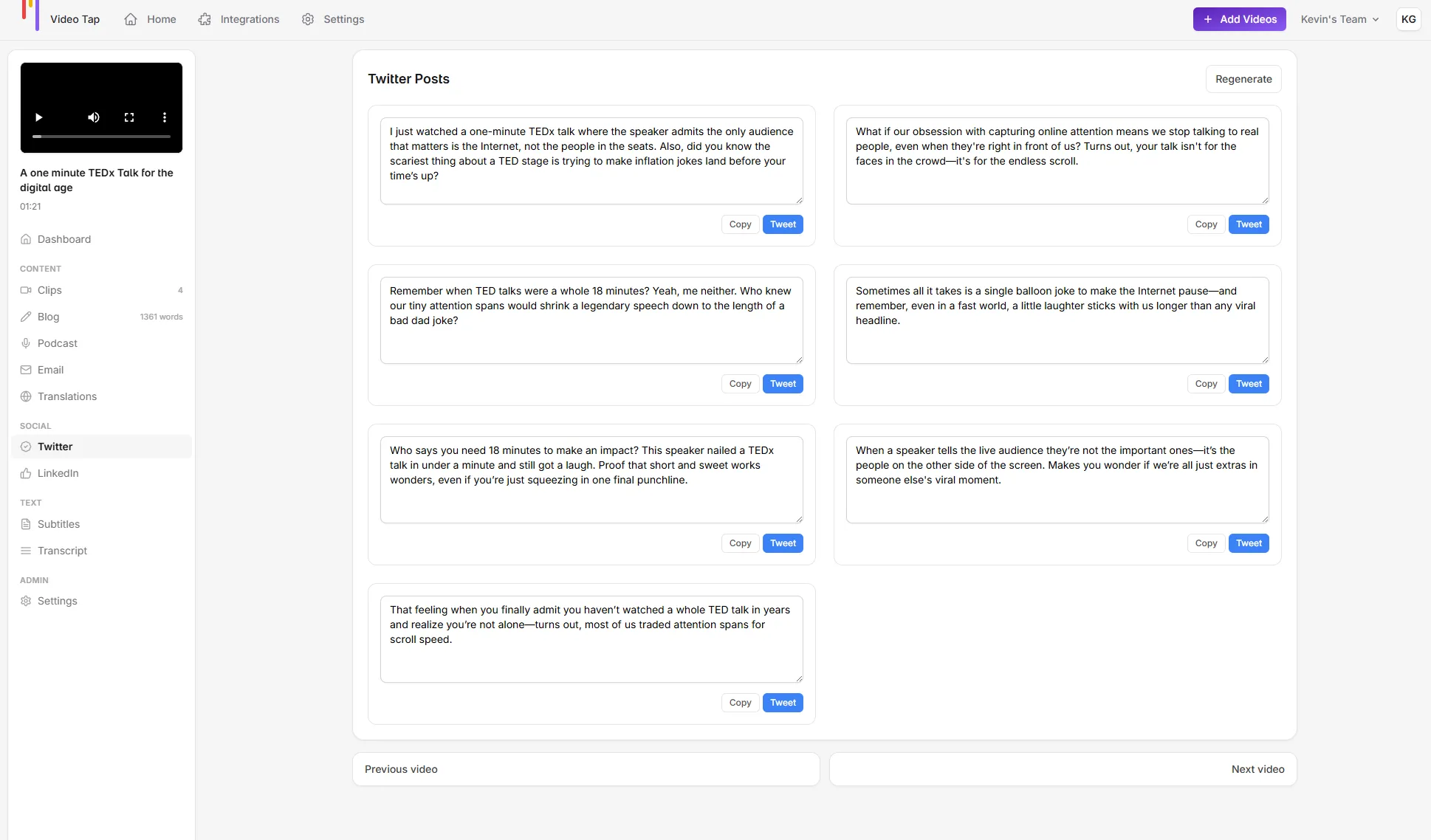Click the Twitter checkmark circle icon
This screenshot has height=840, width=1431.
coord(26,447)
